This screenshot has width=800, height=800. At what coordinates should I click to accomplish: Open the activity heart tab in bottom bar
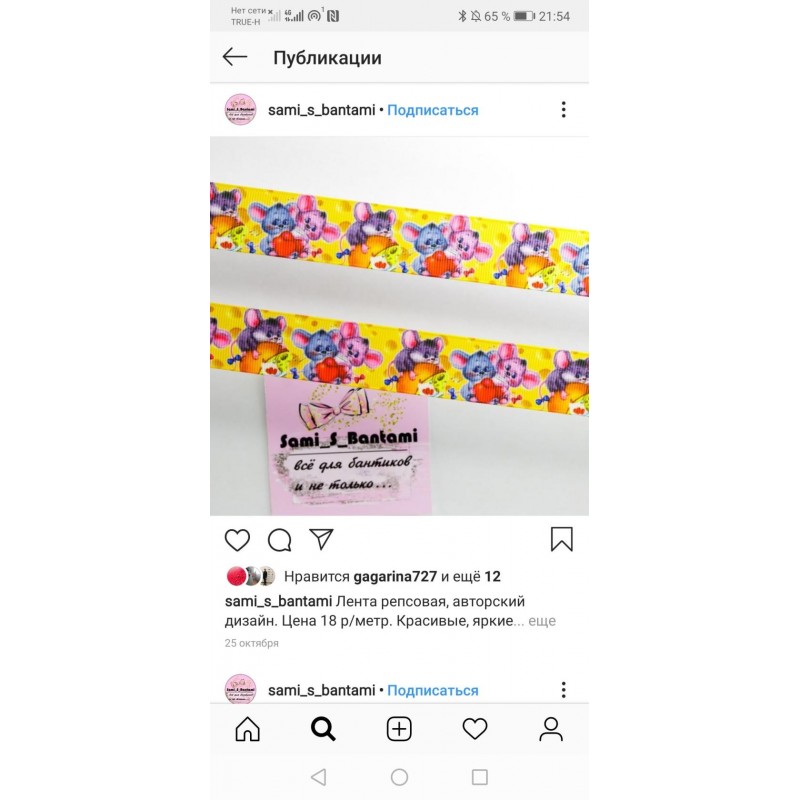(x=475, y=729)
